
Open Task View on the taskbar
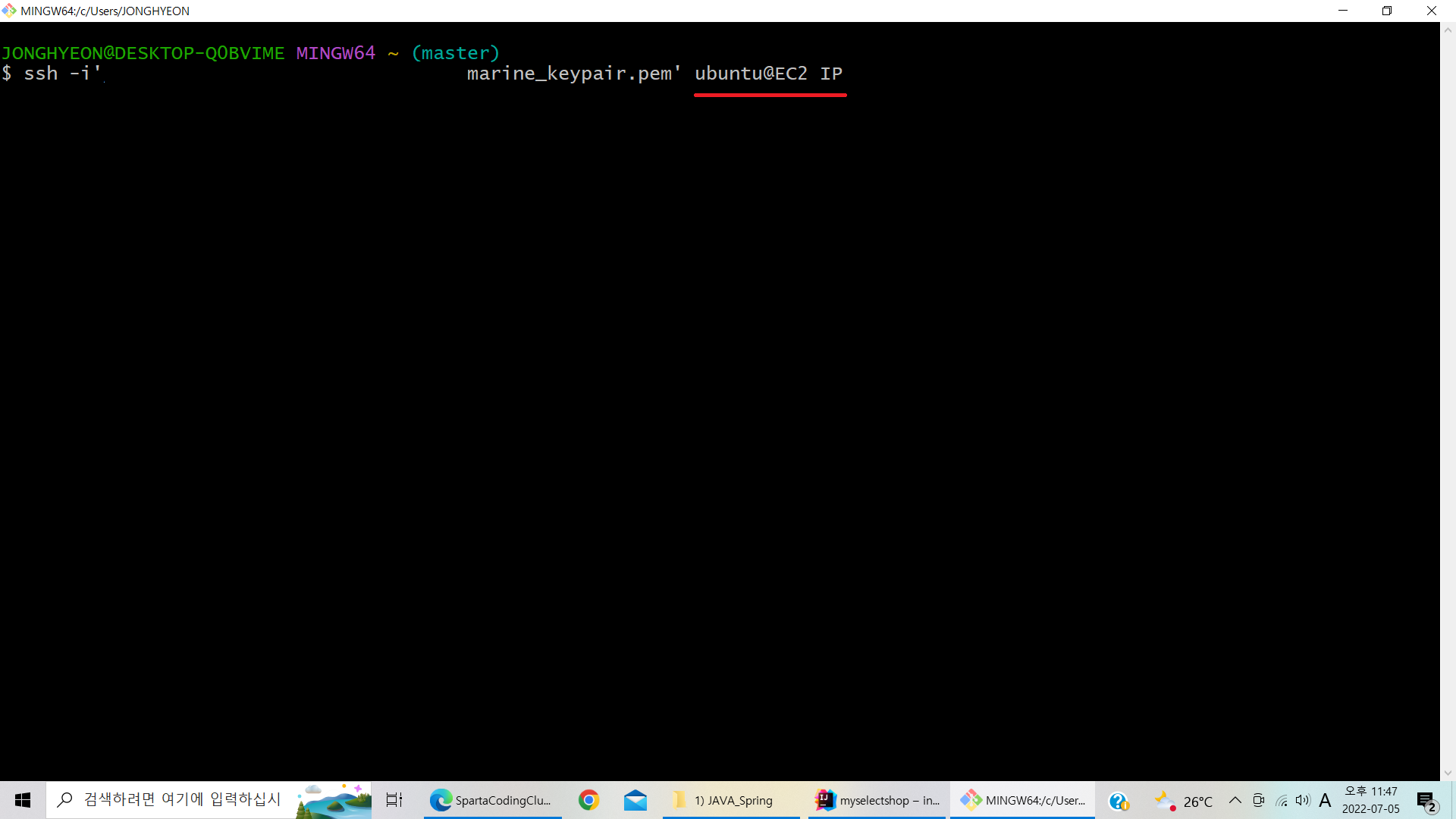(394, 800)
